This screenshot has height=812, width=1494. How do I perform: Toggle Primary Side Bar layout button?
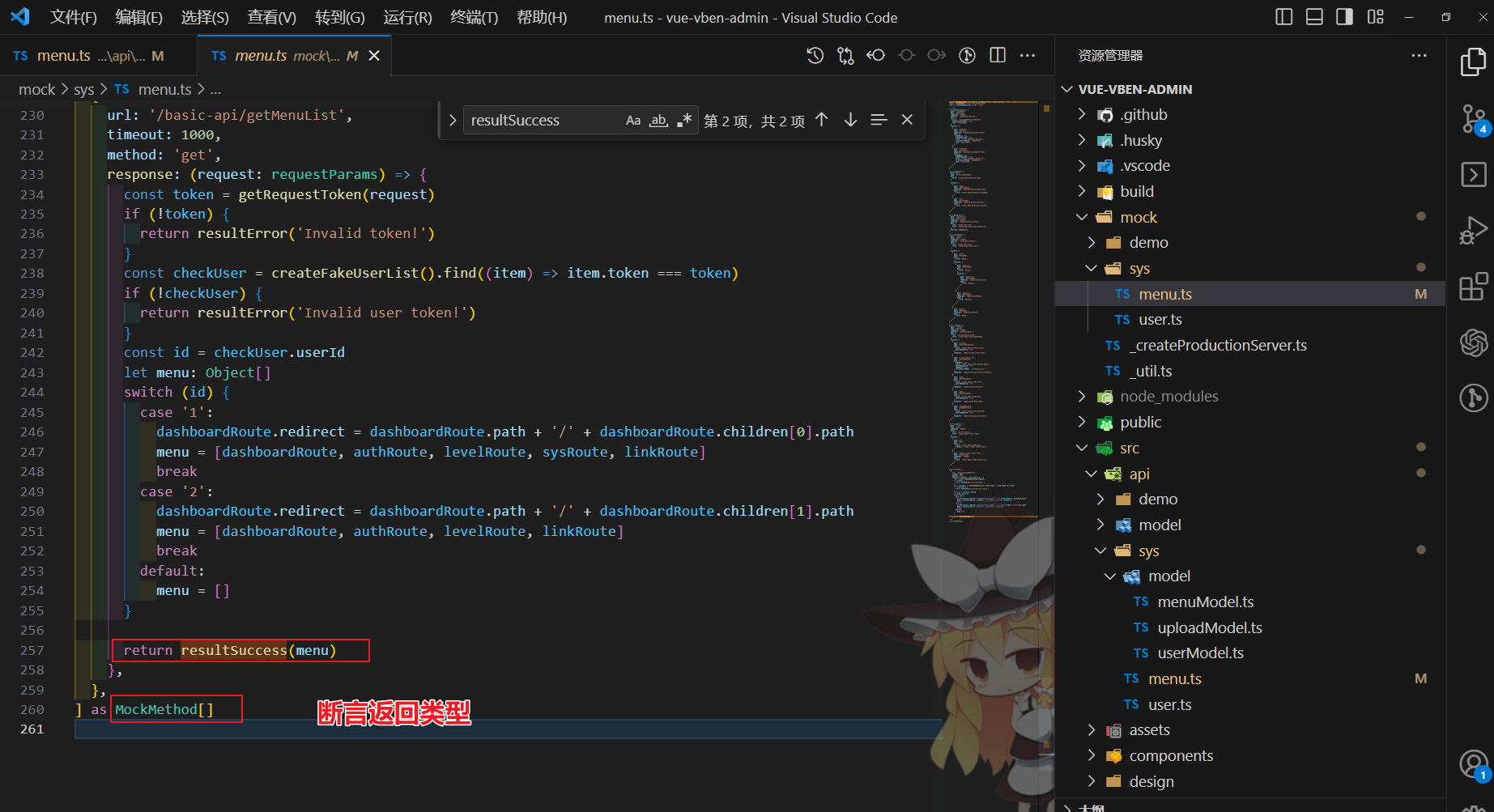1284,17
